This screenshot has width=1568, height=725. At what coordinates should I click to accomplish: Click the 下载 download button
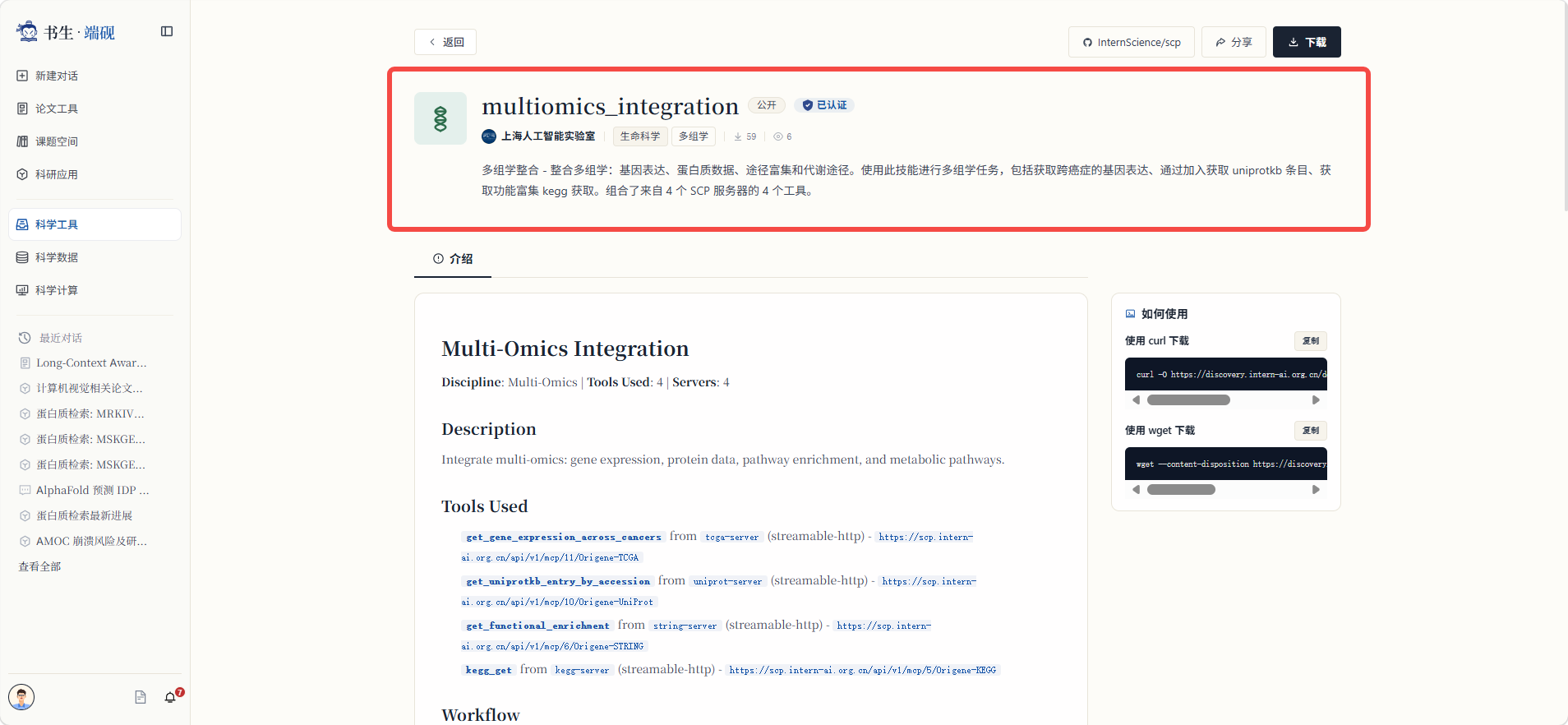(x=1307, y=42)
